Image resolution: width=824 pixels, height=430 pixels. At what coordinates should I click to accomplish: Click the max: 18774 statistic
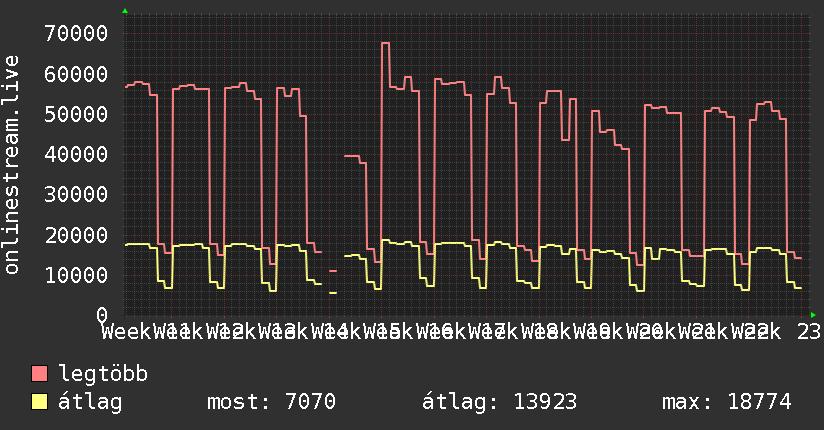(727, 402)
